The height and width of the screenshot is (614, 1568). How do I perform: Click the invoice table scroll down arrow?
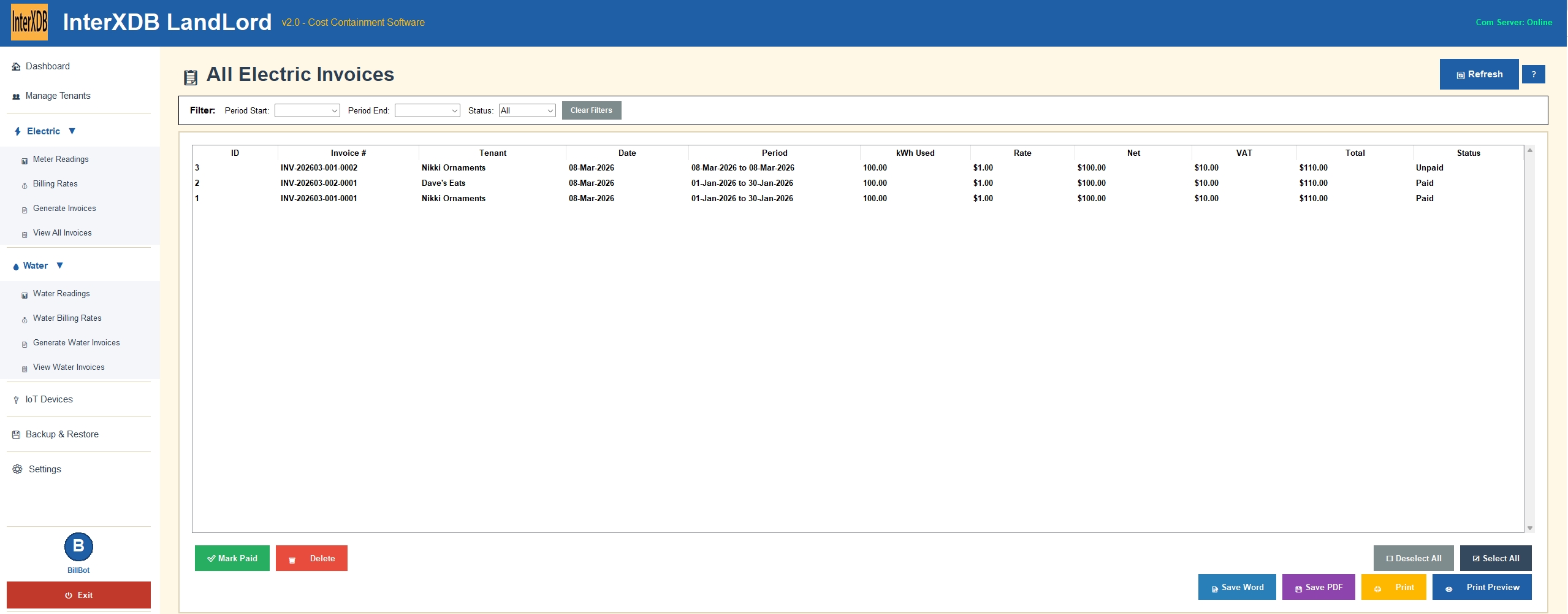[1530, 528]
